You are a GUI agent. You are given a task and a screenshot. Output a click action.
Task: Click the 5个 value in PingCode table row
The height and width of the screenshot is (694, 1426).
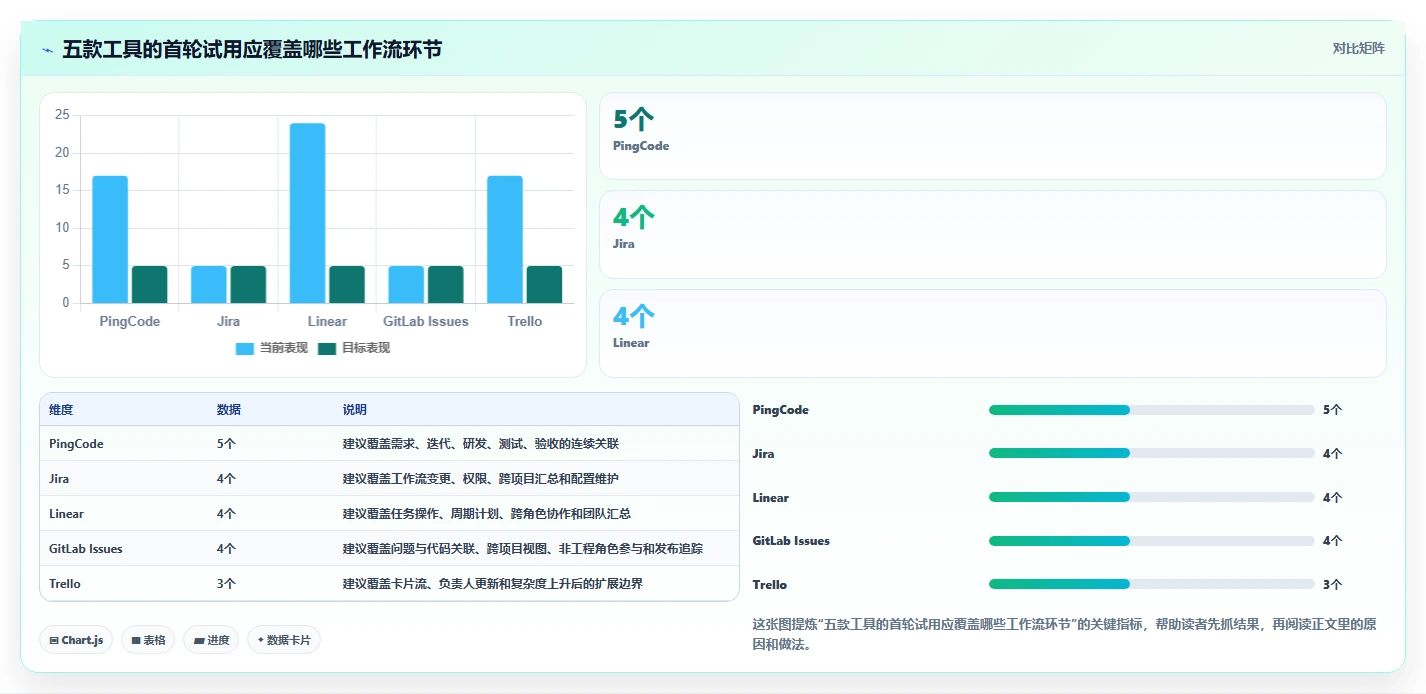coord(226,444)
